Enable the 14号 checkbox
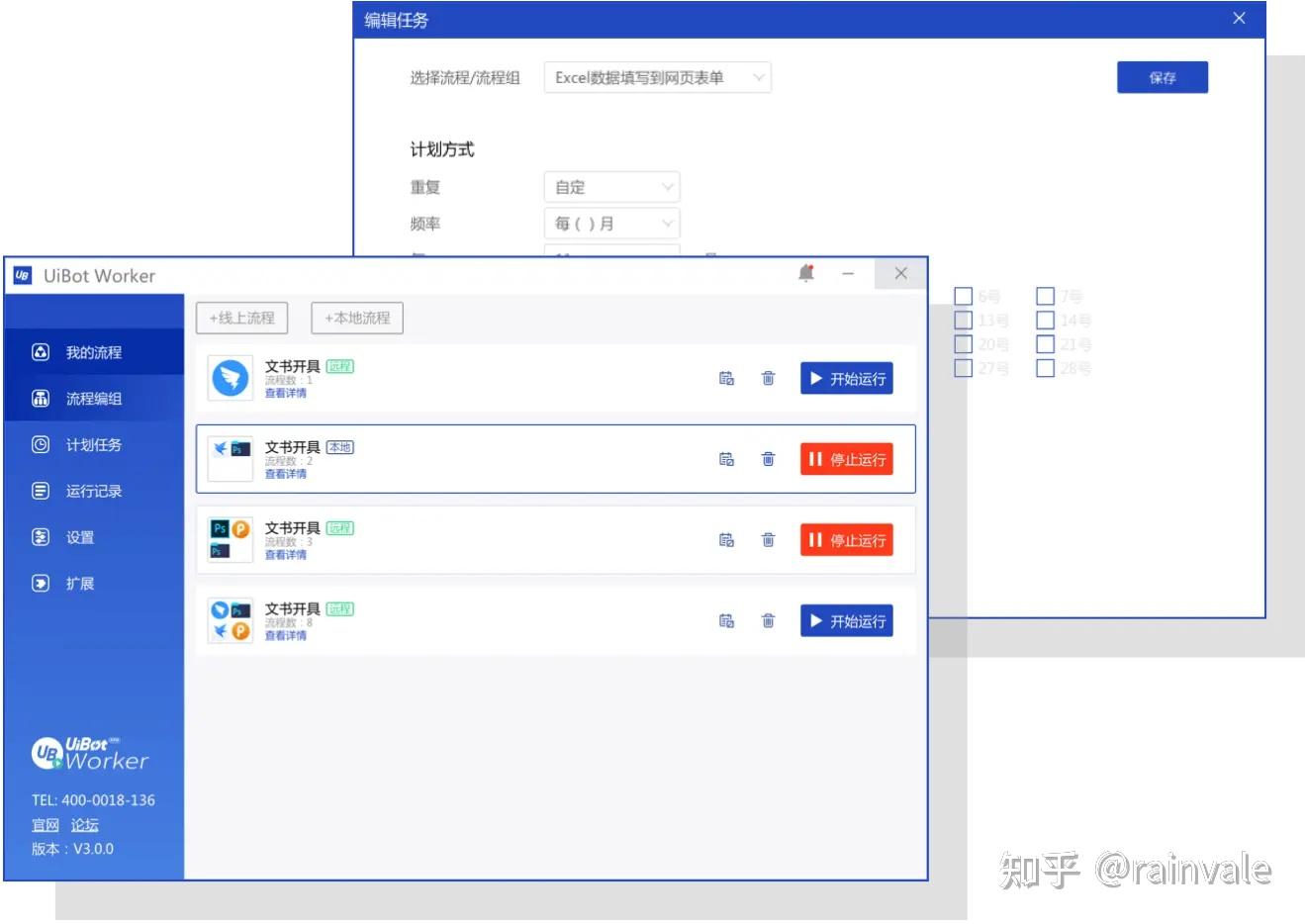 1045,320
